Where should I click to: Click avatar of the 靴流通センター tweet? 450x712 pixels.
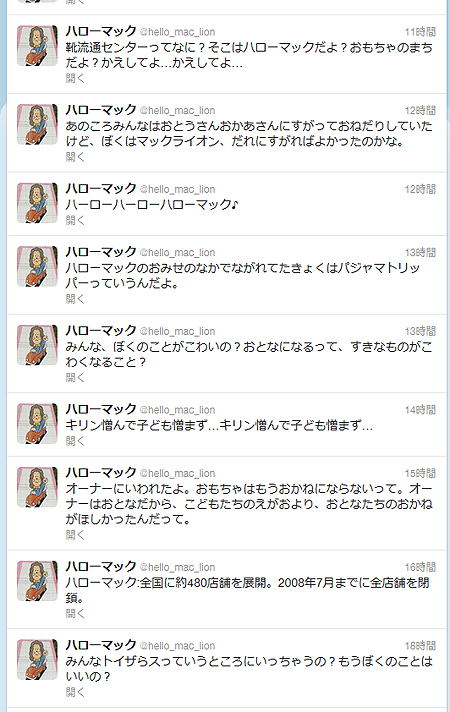(38, 46)
